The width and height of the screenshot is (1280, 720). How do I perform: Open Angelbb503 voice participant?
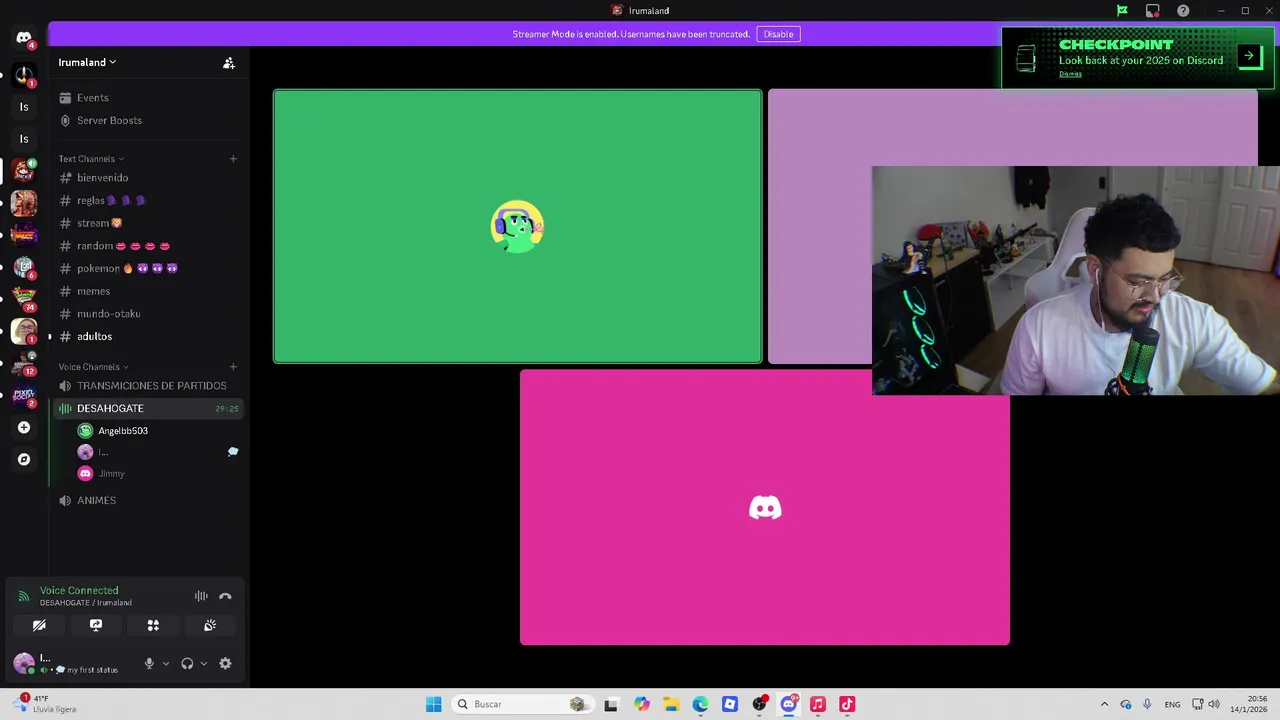158,431
